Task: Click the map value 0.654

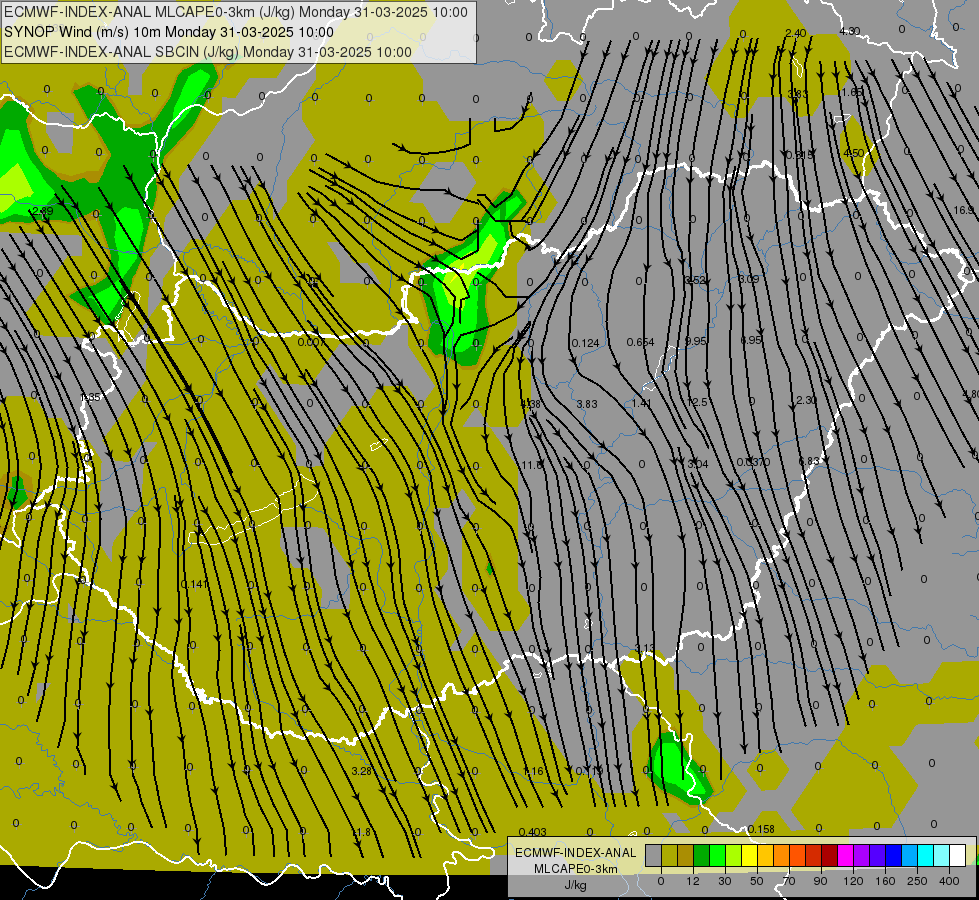Action: click(x=641, y=342)
